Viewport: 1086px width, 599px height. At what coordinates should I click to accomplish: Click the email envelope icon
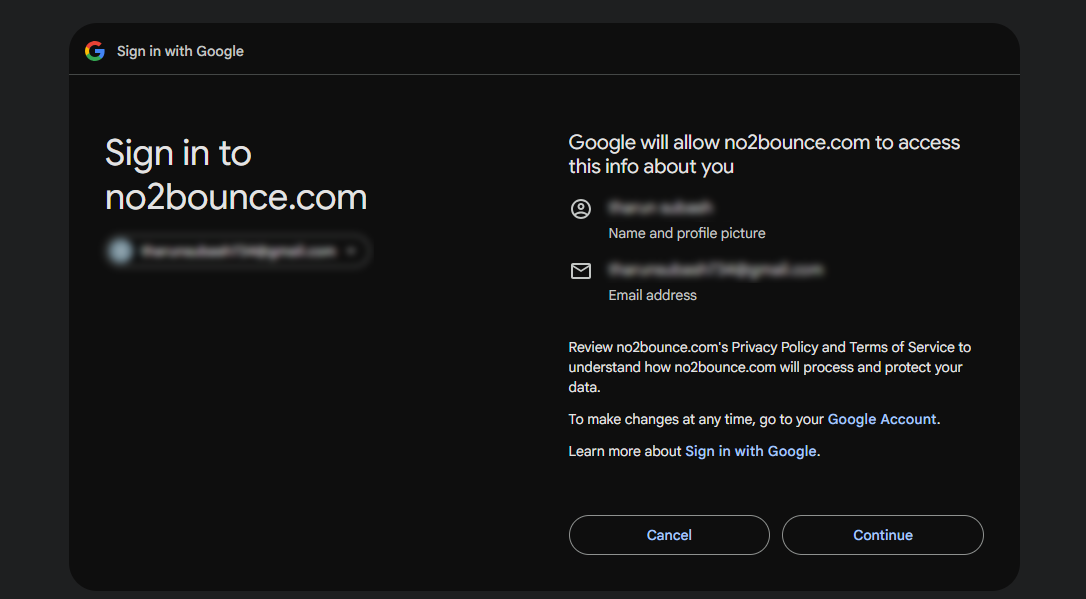[x=580, y=271]
